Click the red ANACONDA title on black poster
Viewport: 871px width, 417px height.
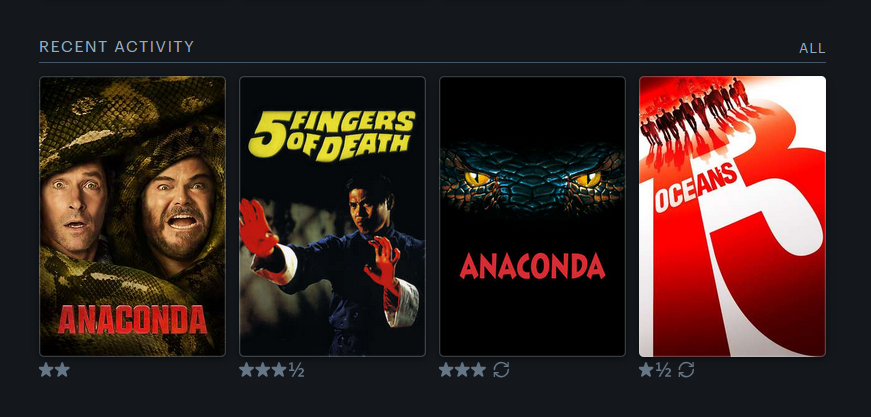[532, 266]
